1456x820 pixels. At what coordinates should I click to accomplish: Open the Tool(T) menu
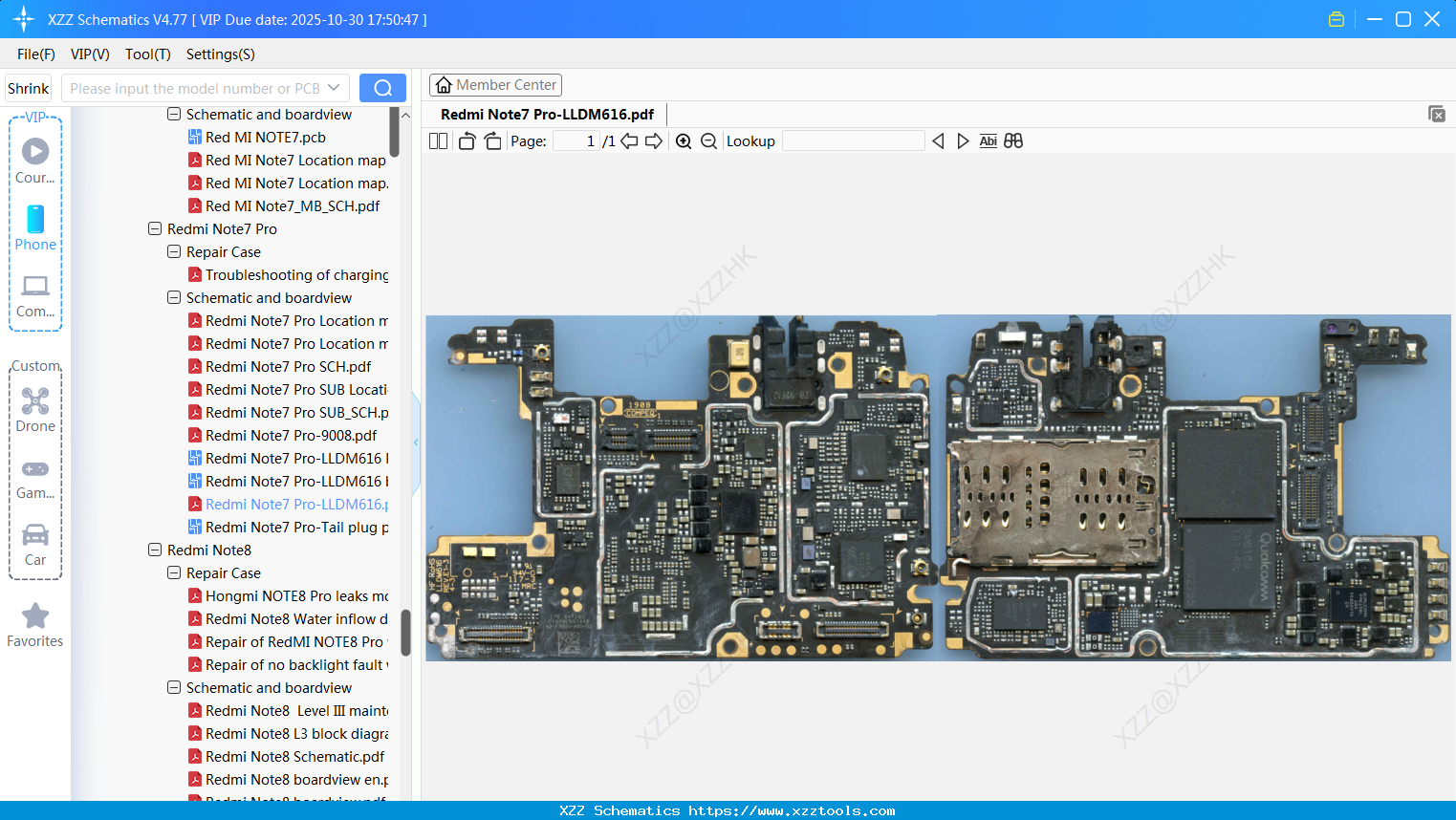pyautogui.click(x=147, y=54)
